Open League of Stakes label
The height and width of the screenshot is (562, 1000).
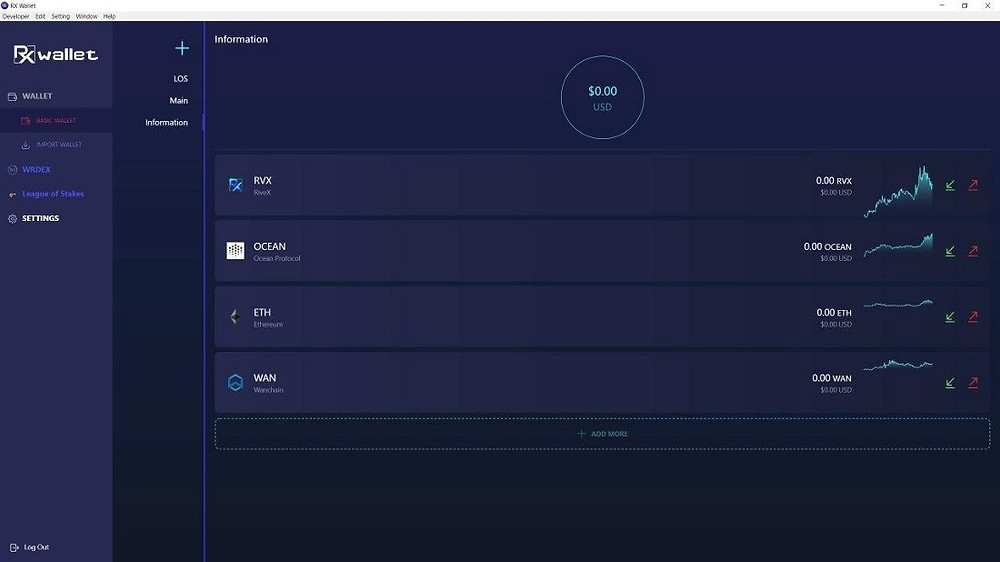[x=53, y=194]
